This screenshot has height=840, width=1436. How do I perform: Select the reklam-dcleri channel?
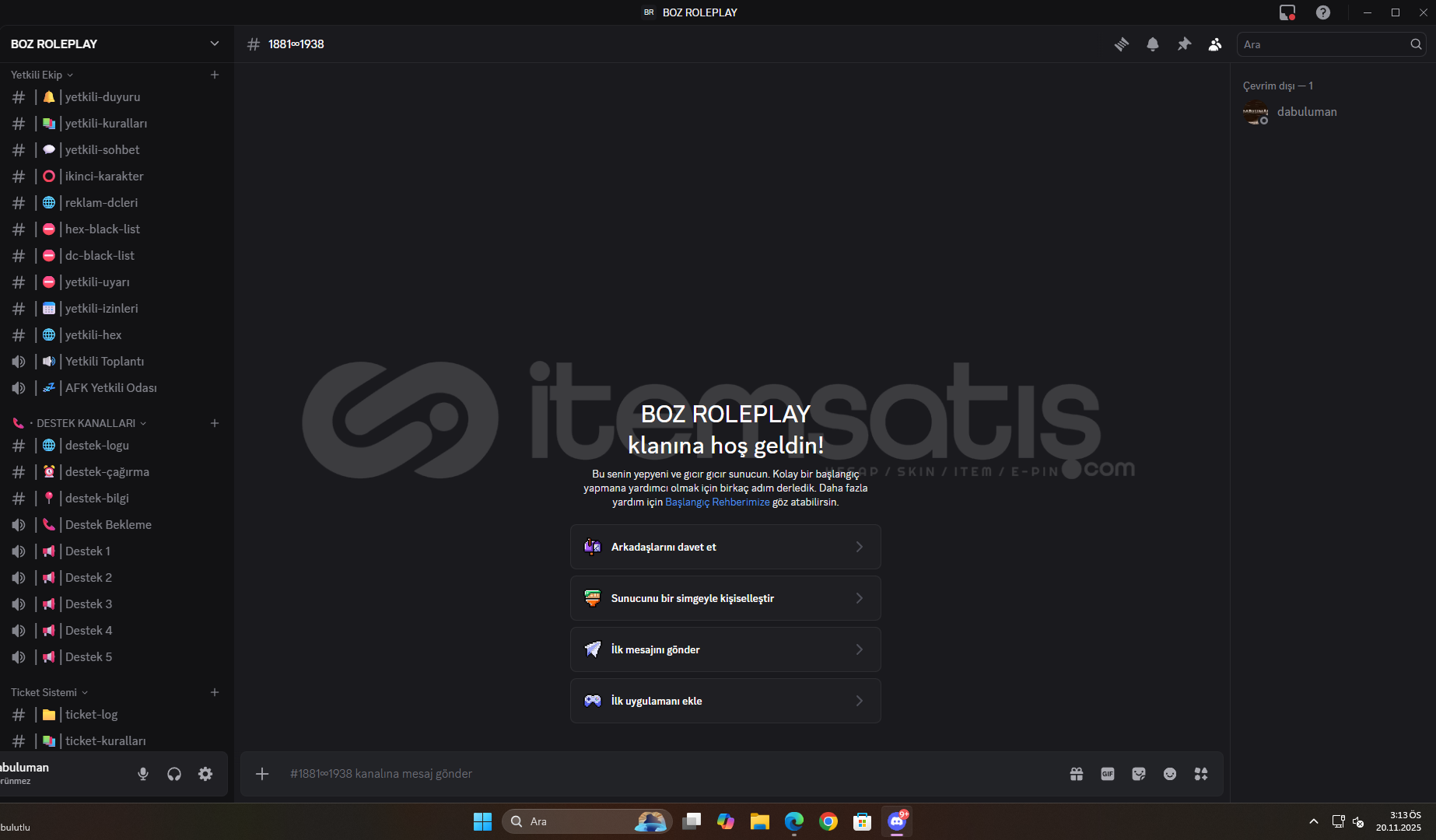tap(115, 203)
